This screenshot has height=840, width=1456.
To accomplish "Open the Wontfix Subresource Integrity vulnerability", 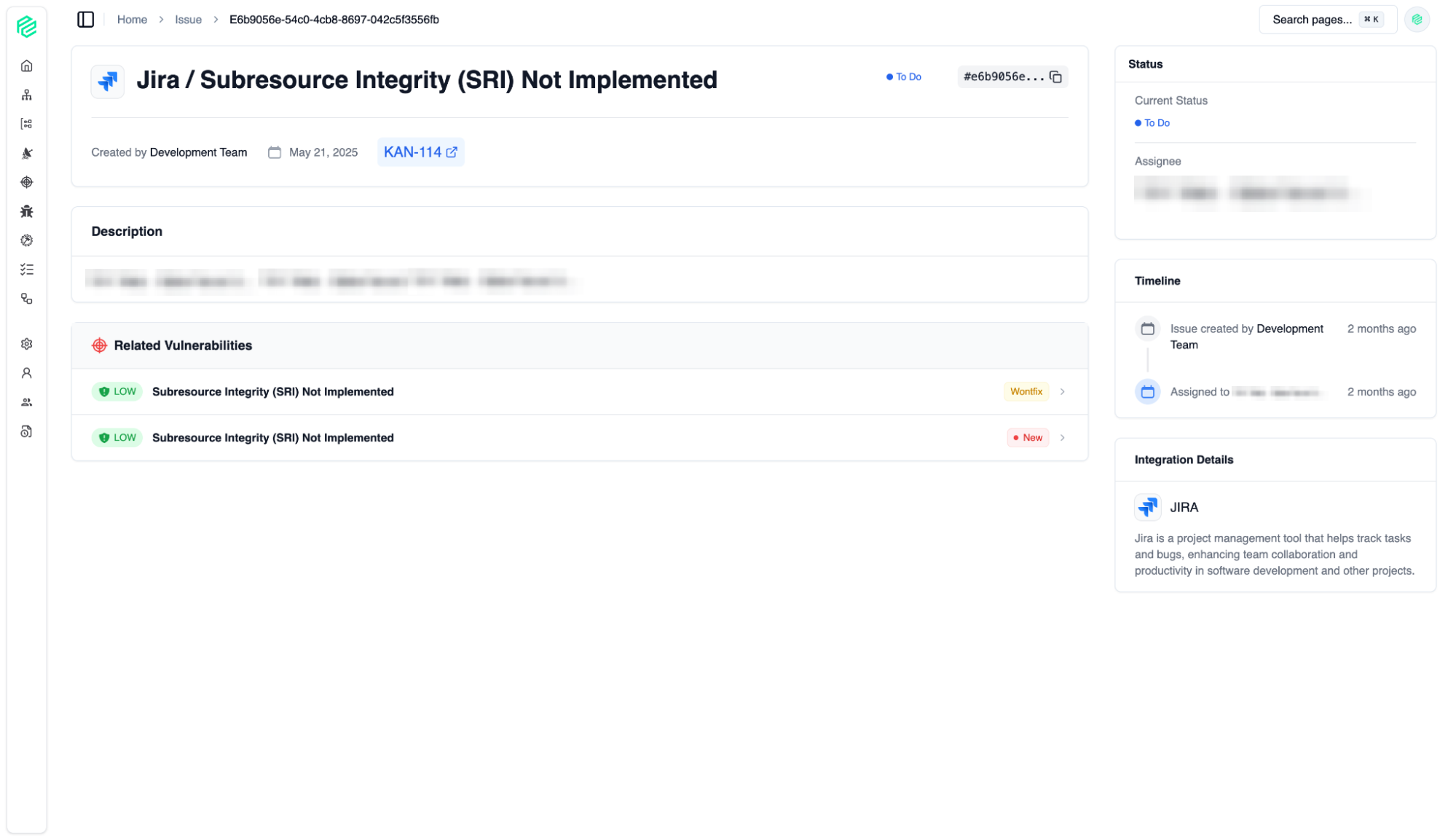I will point(273,392).
